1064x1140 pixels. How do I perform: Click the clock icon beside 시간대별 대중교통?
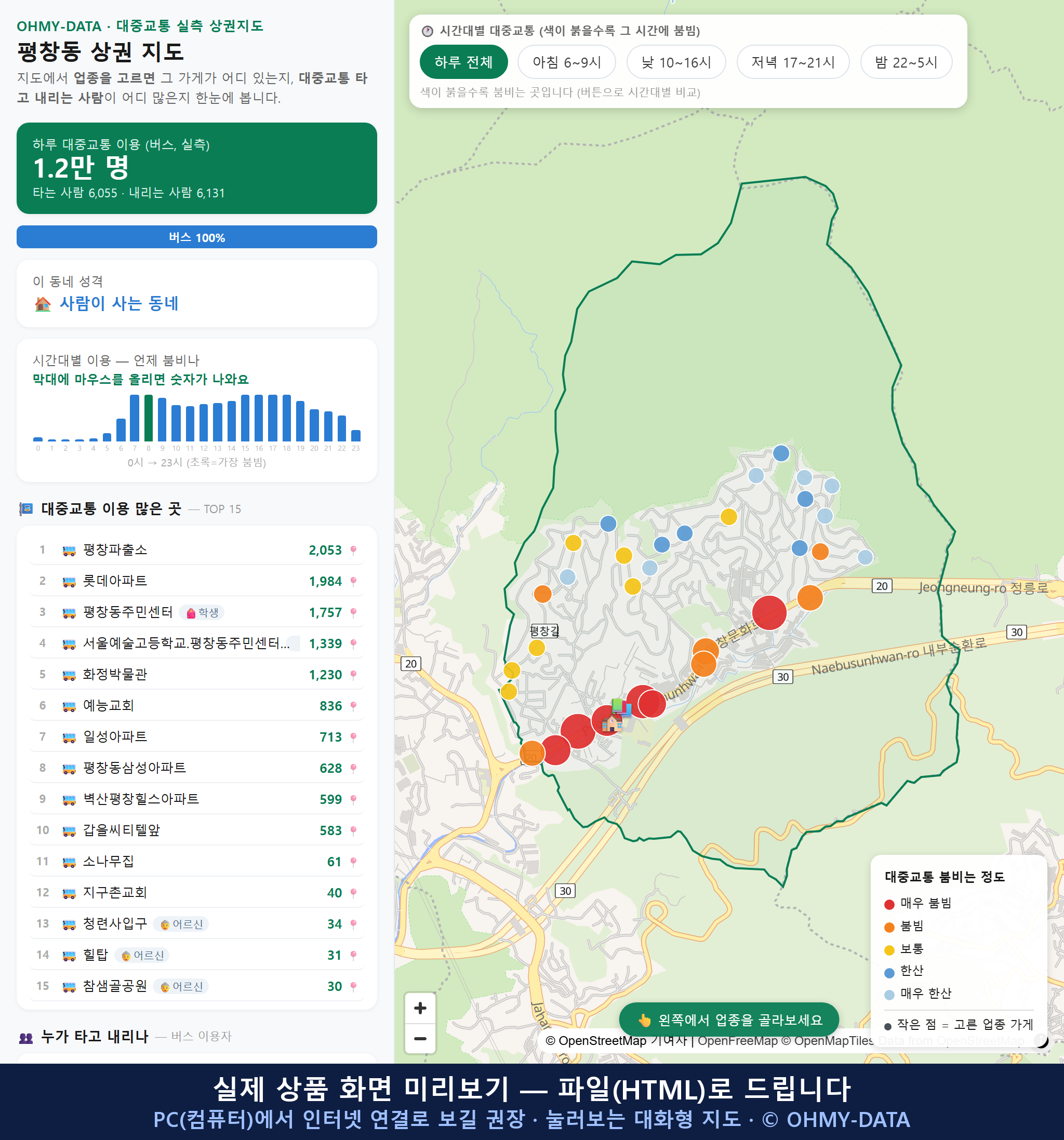428,31
